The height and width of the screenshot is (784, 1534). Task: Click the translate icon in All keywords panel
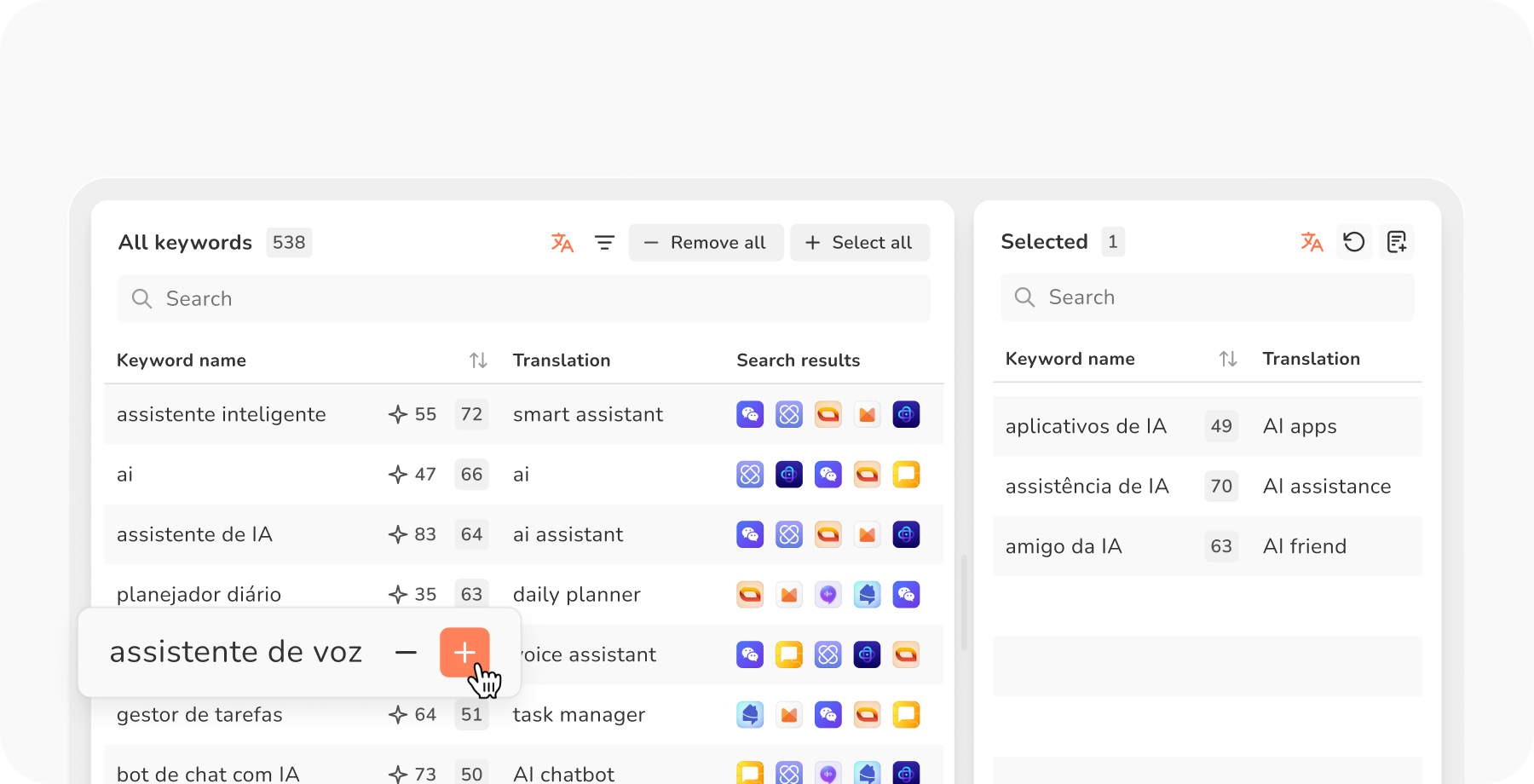point(562,243)
